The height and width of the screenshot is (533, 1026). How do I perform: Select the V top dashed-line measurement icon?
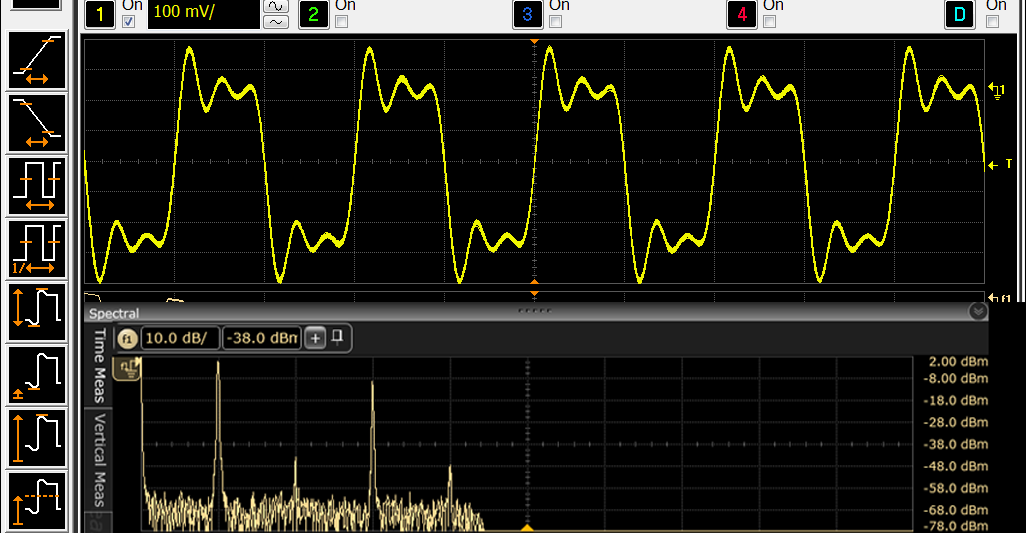tap(37, 500)
